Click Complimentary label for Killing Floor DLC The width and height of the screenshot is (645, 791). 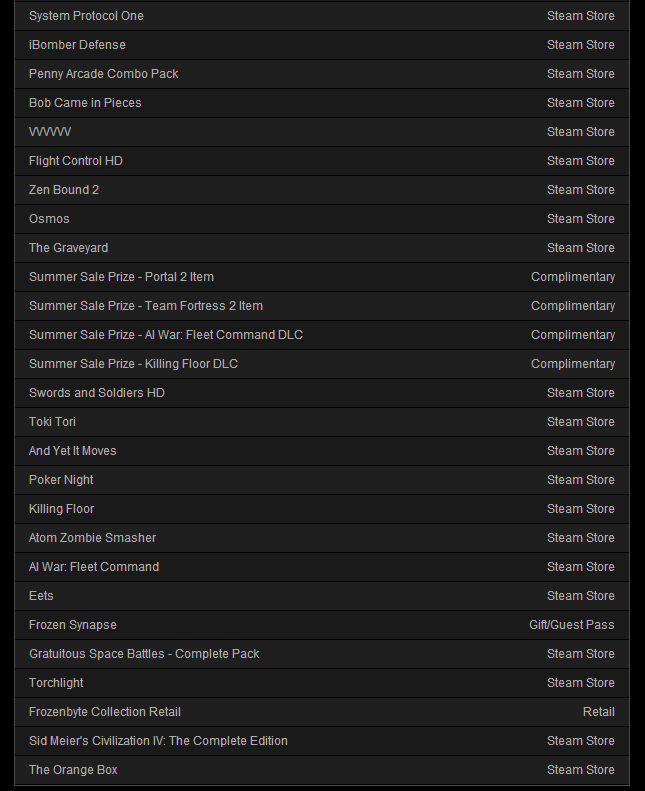[x=573, y=364]
